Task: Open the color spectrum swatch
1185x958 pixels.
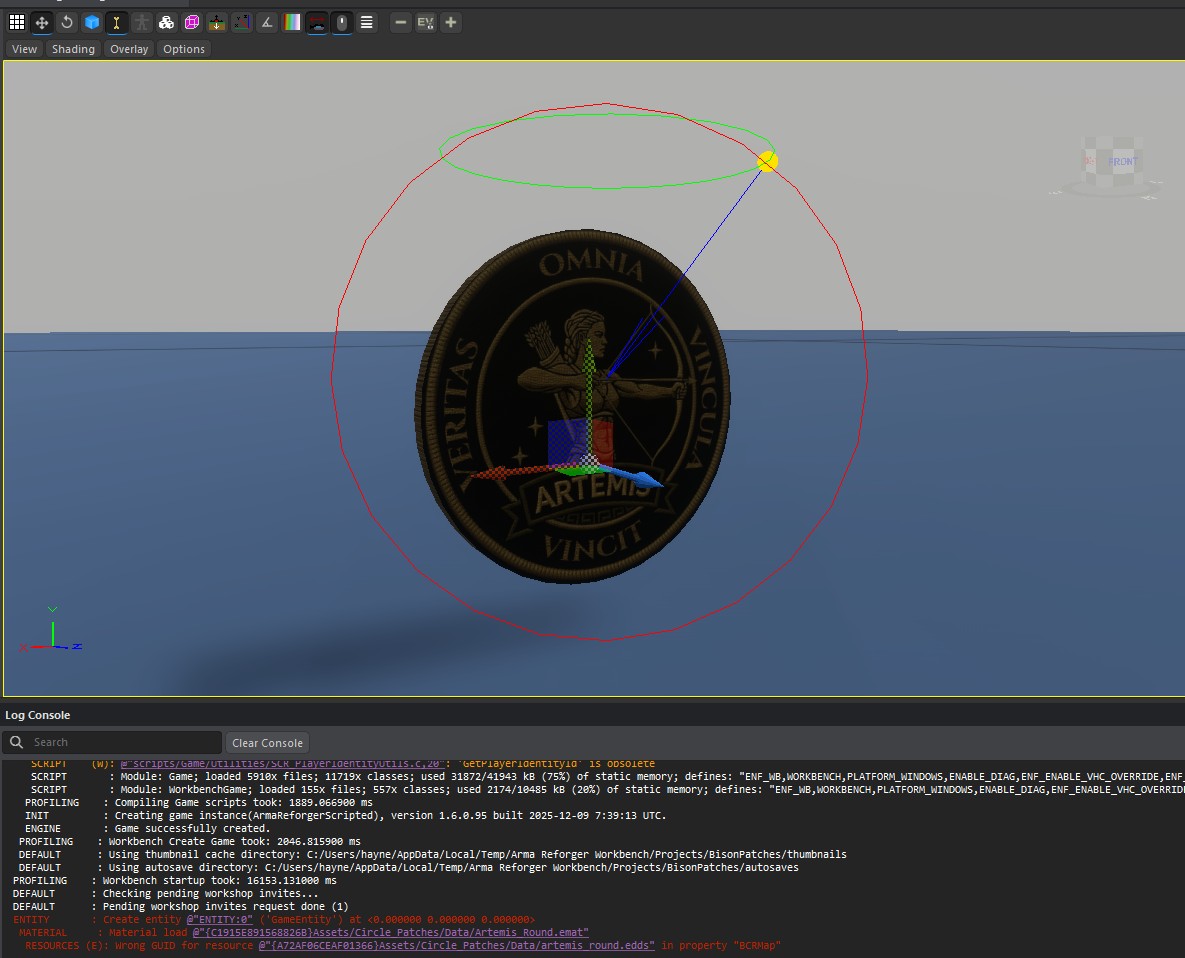Action: pyautogui.click(x=292, y=22)
